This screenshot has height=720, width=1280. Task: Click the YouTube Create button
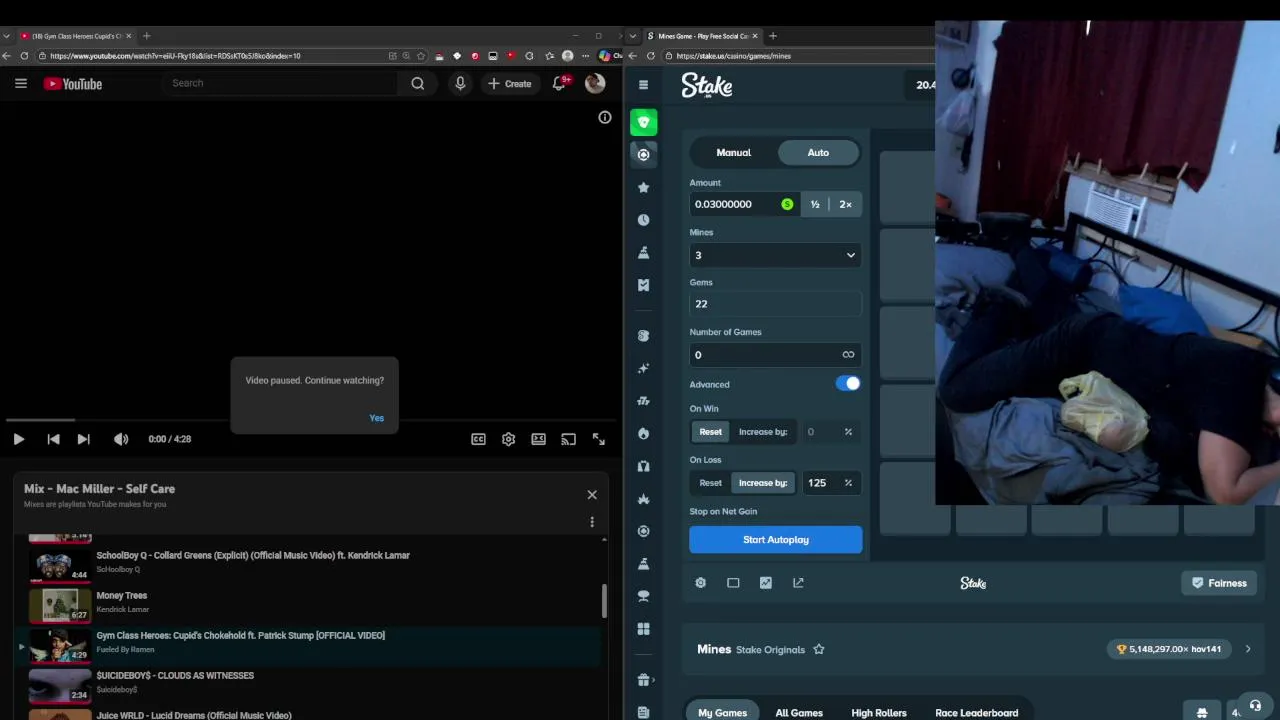pos(510,84)
